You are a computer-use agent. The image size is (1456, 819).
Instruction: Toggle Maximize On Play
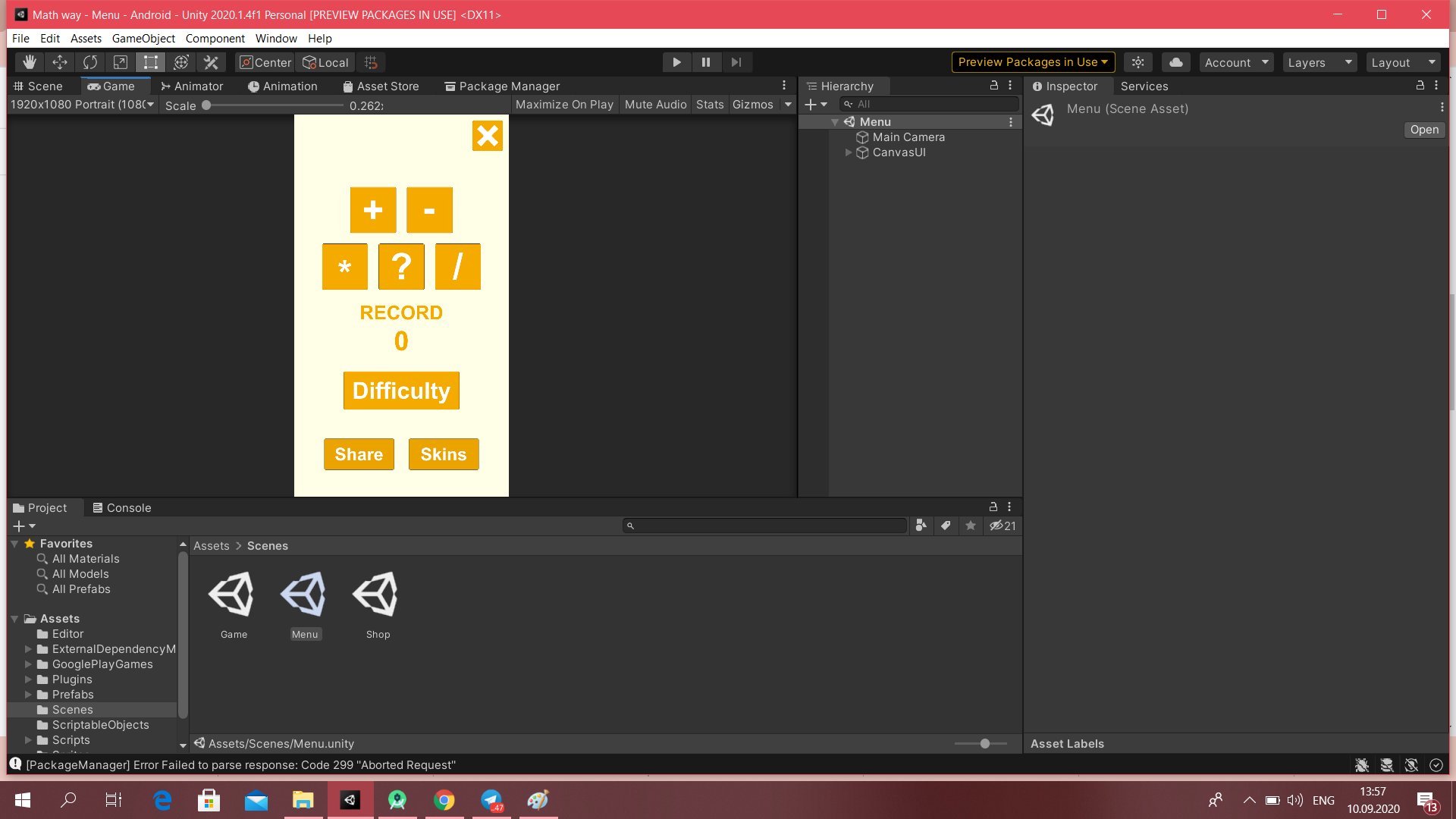tap(564, 105)
